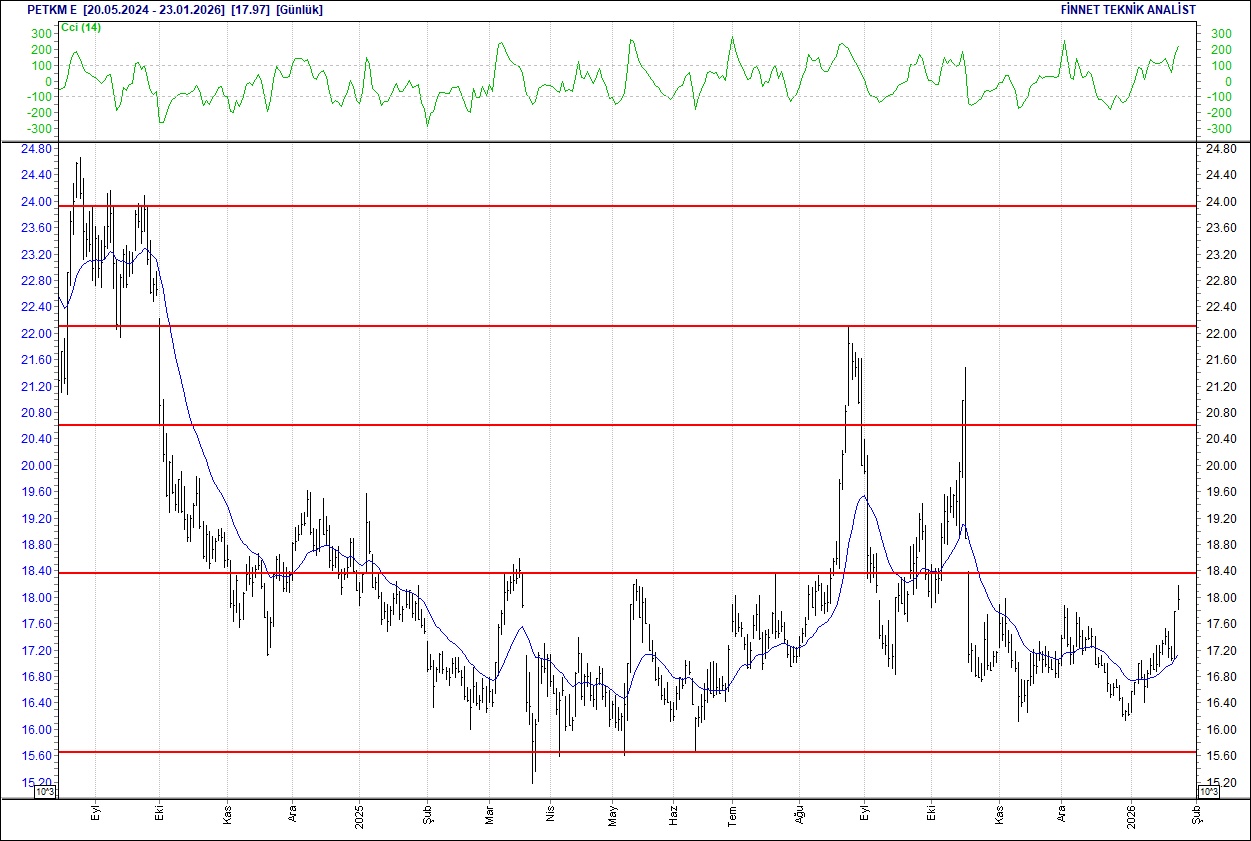Open the FİNNET TEKNİK ANALİST link
Screen dimensions: 1251x841
pyautogui.click(x=1127, y=10)
